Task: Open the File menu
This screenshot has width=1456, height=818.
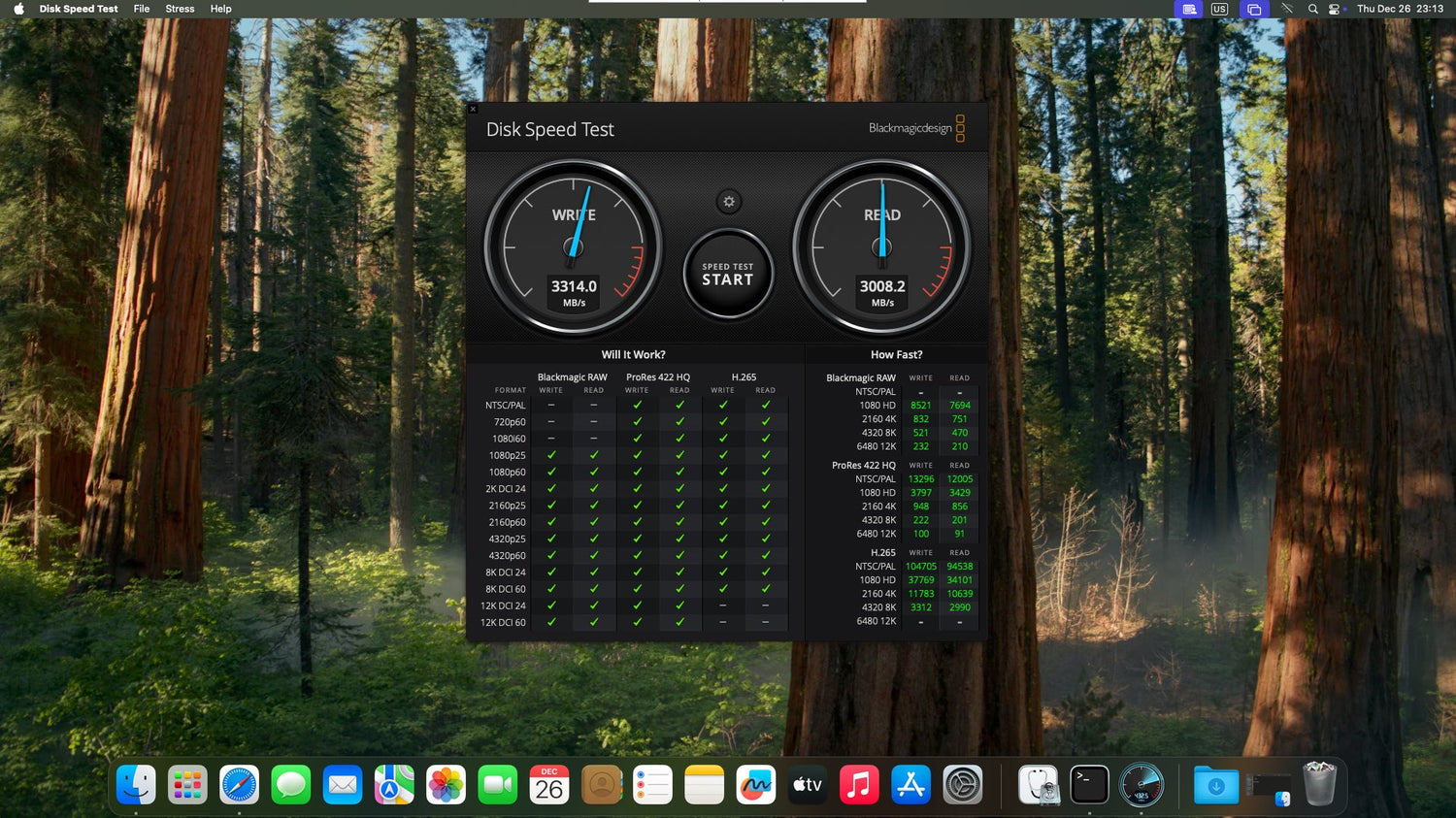Action: [142, 9]
